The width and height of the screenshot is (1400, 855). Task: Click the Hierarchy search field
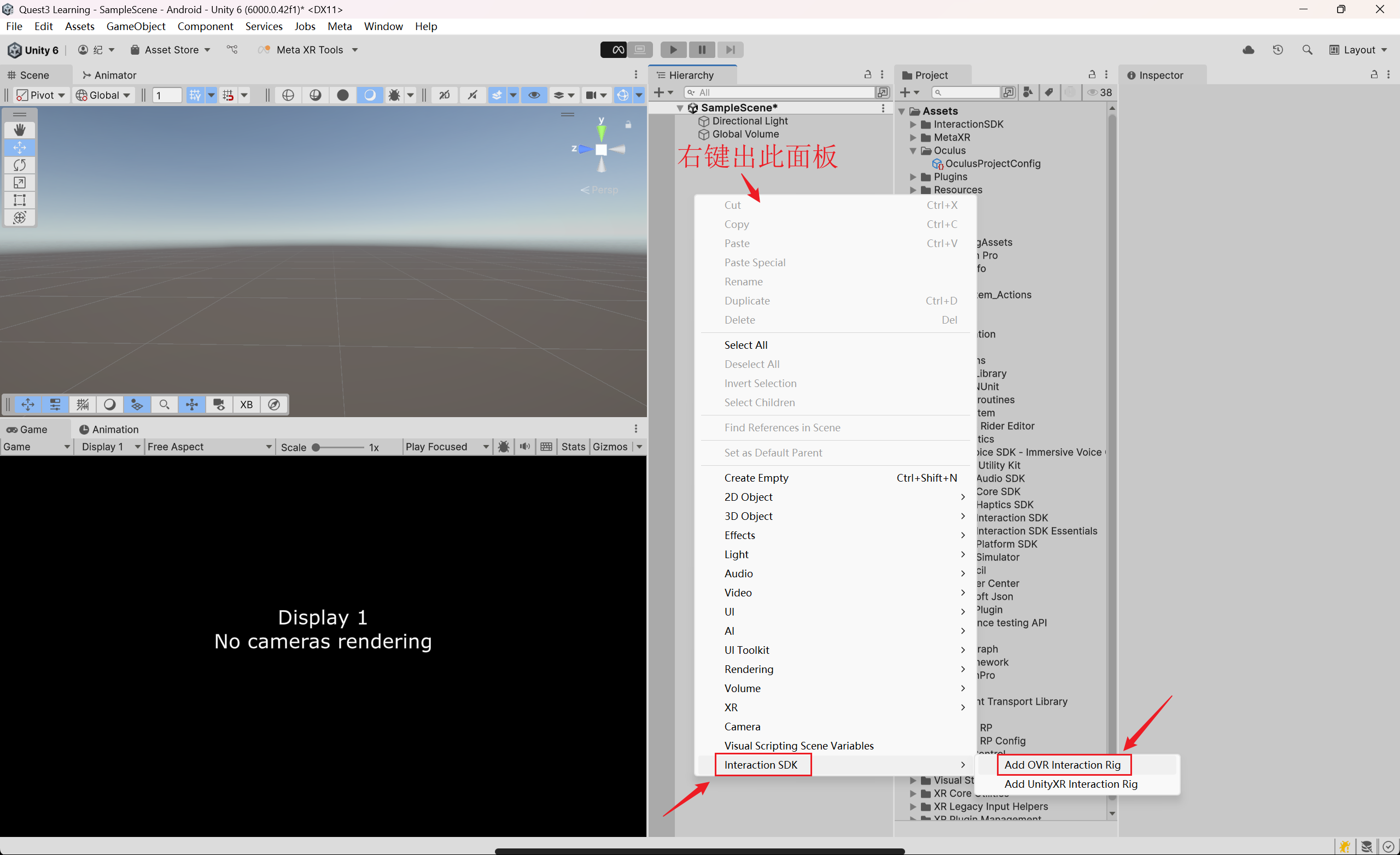(779, 92)
